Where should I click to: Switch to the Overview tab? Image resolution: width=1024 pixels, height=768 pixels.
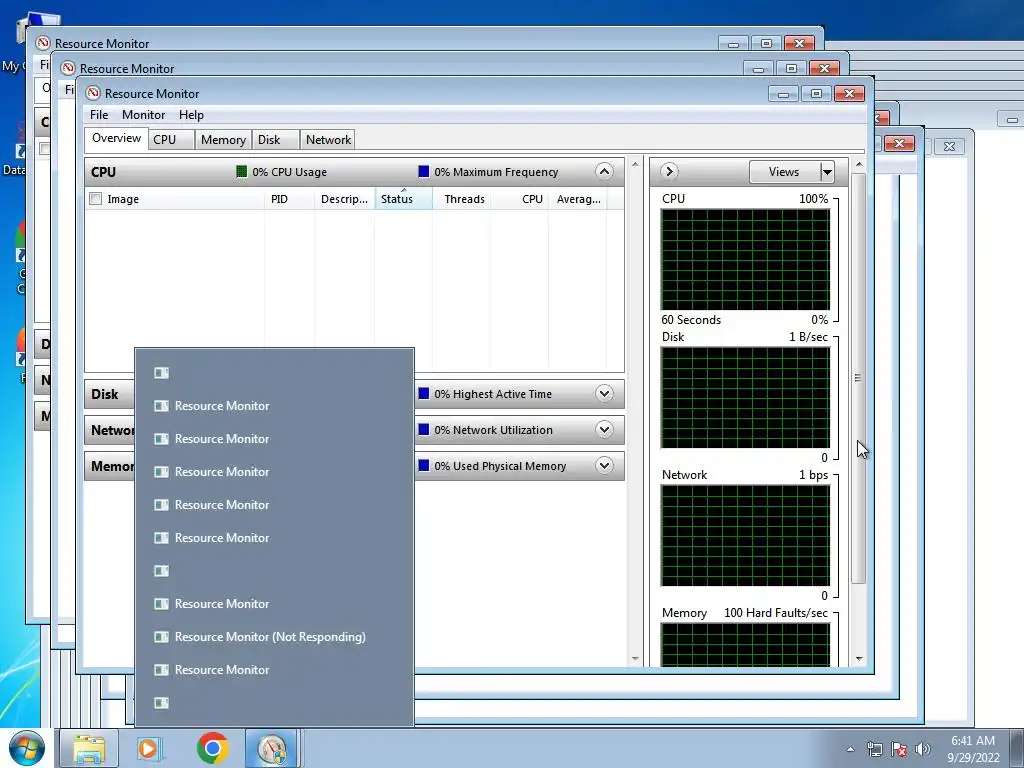pyautogui.click(x=116, y=138)
